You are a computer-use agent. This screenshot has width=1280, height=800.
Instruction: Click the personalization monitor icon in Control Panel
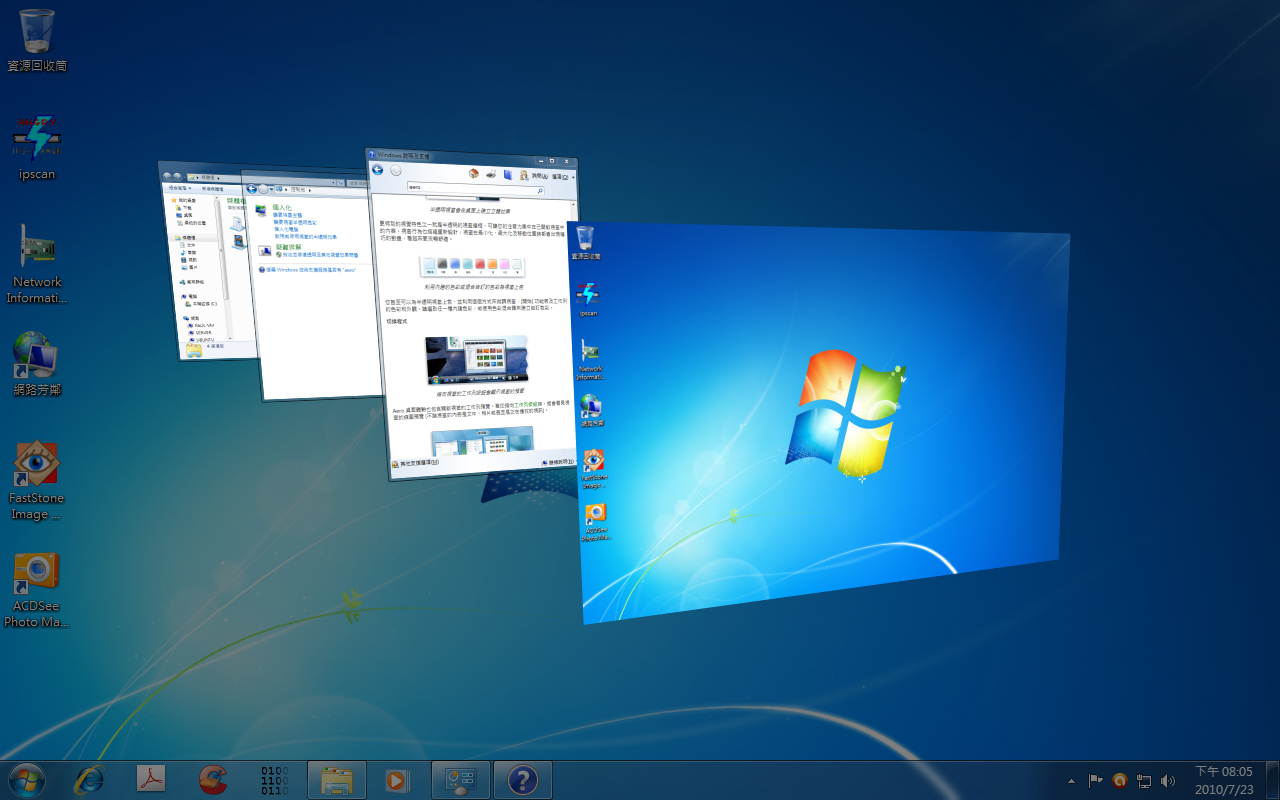(x=261, y=210)
